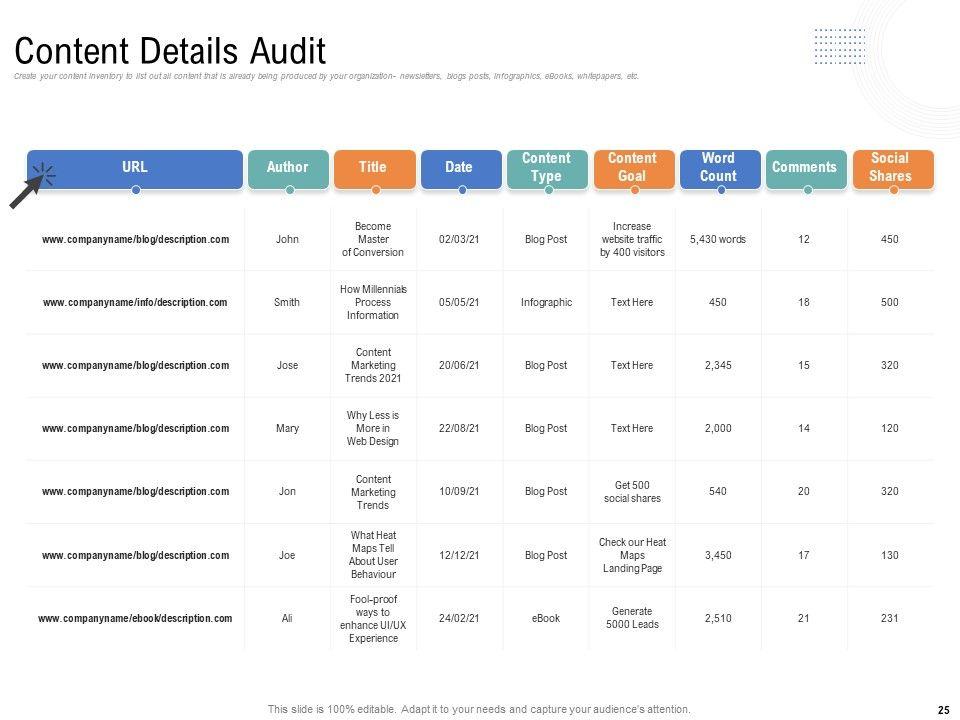
Task: Select the Content Type column header
Action: click(x=547, y=169)
